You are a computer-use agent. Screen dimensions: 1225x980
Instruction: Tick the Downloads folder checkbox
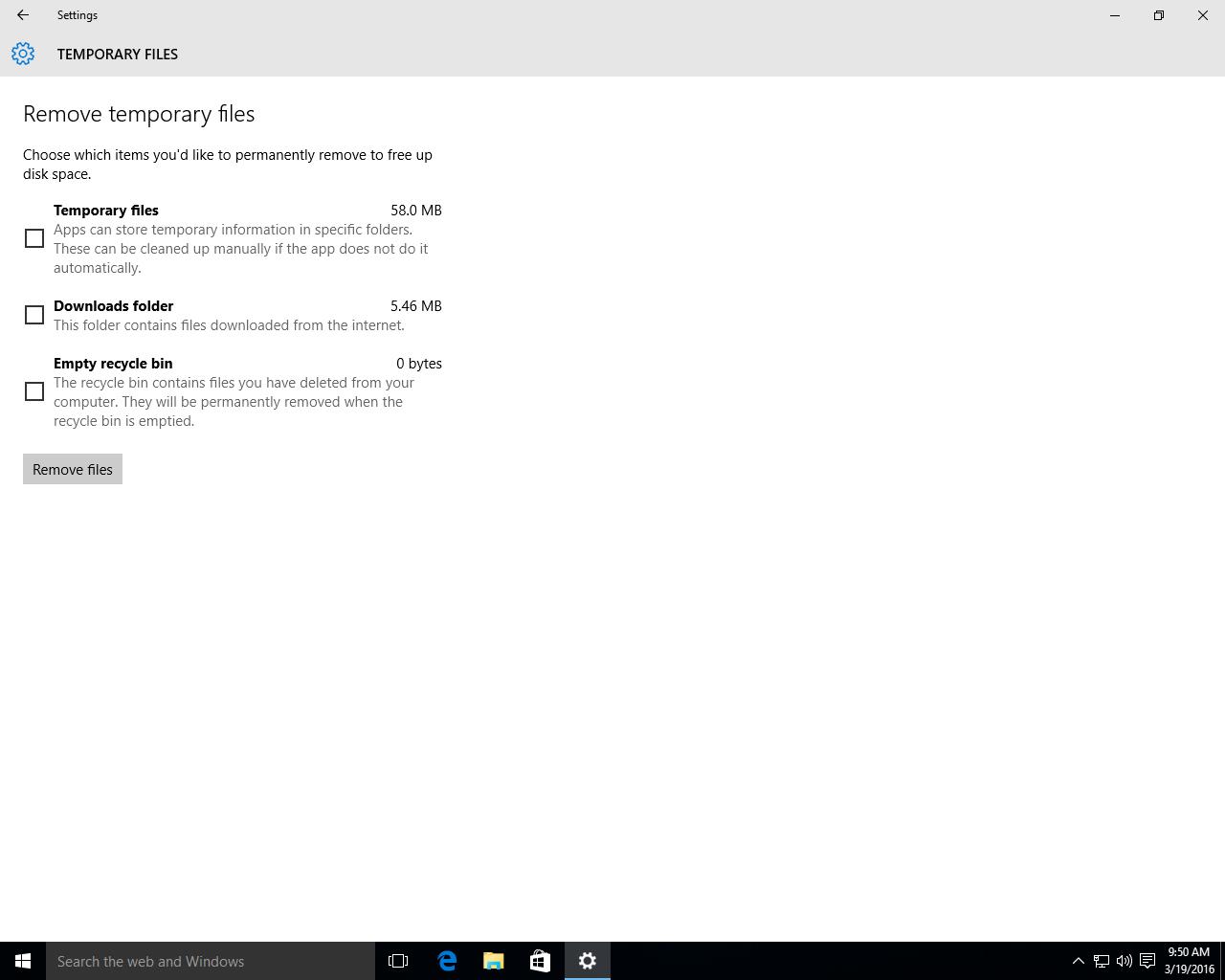(x=34, y=315)
